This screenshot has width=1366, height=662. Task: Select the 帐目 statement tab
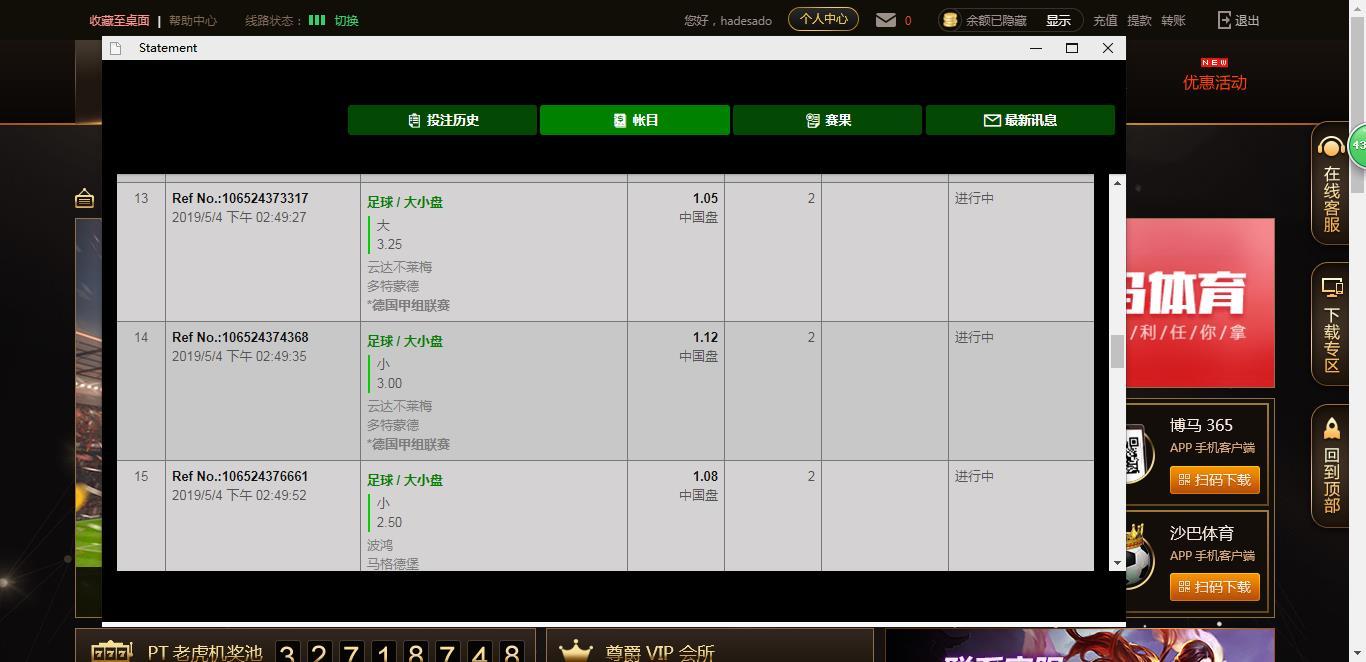point(635,120)
